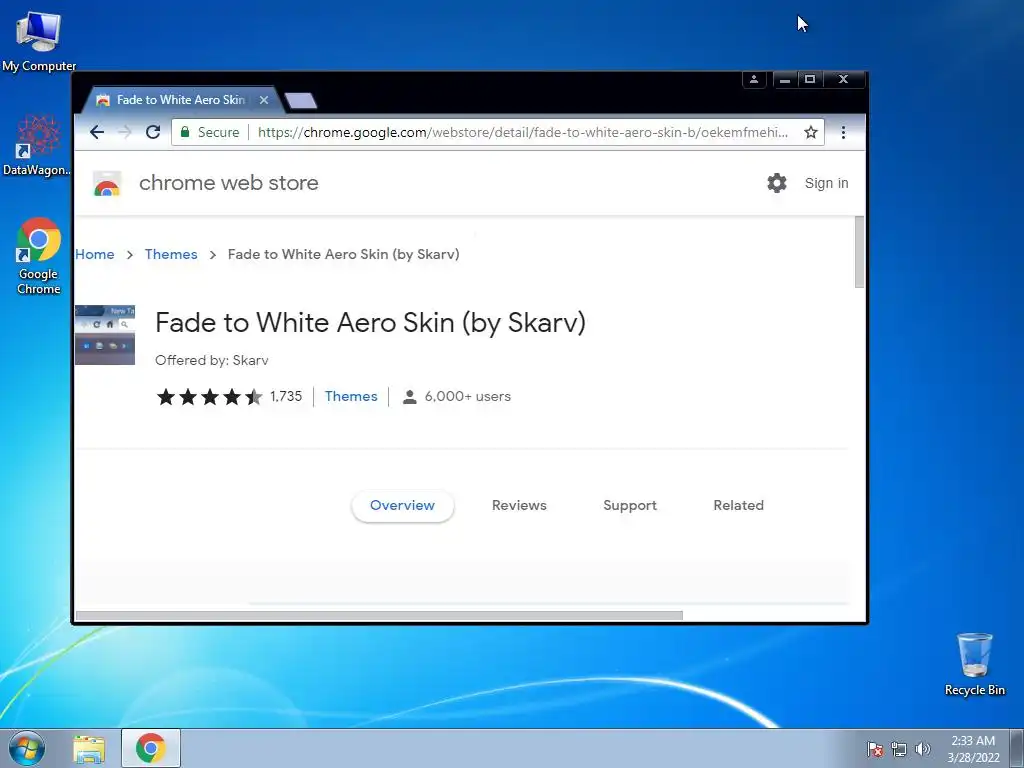Click the star rating of the theme
This screenshot has height=768, width=1024.
[x=209, y=396]
